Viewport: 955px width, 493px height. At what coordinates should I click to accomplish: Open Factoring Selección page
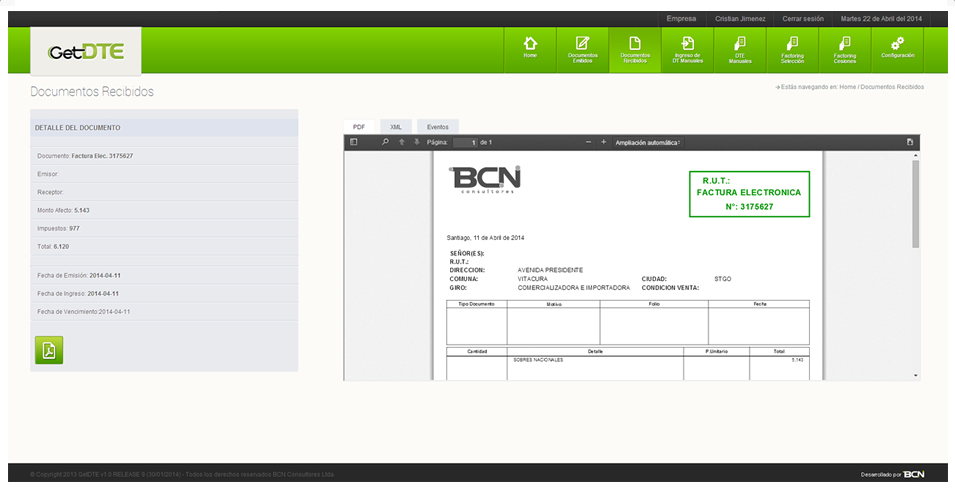792,49
